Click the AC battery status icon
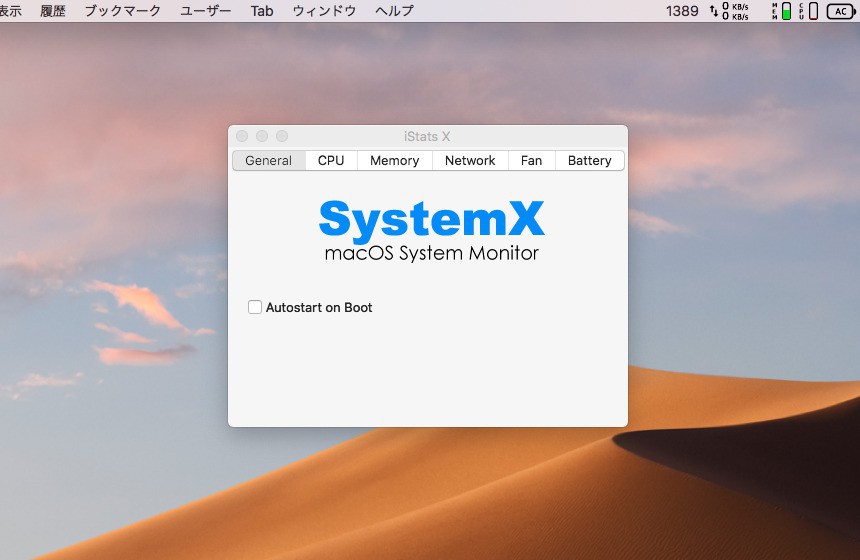 coord(841,11)
